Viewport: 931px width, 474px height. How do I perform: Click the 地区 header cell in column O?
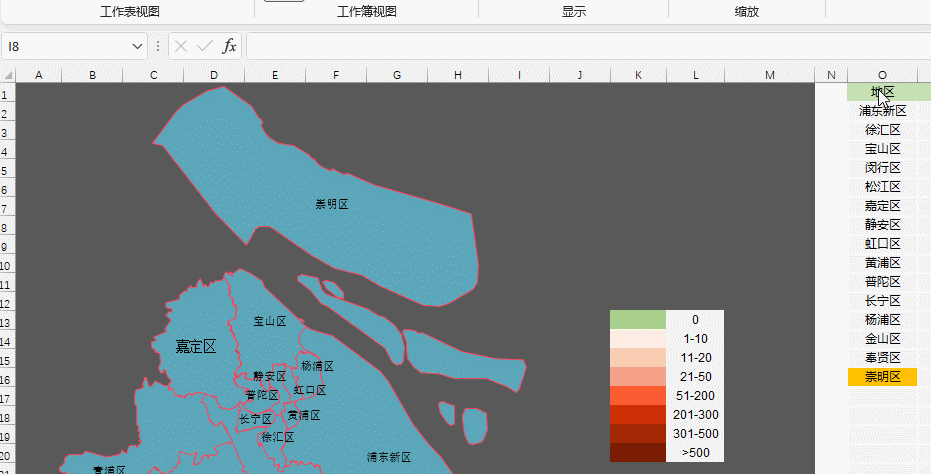pos(882,92)
